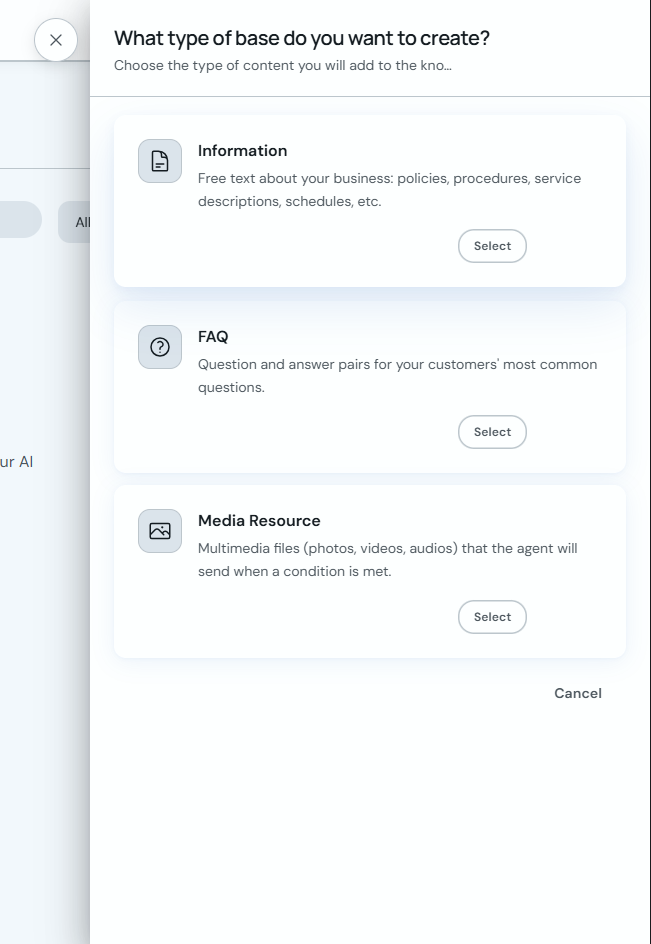This screenshot has height=944, width=651.
Task: Click the FAQ question mark icon
Action: (160, 347)
